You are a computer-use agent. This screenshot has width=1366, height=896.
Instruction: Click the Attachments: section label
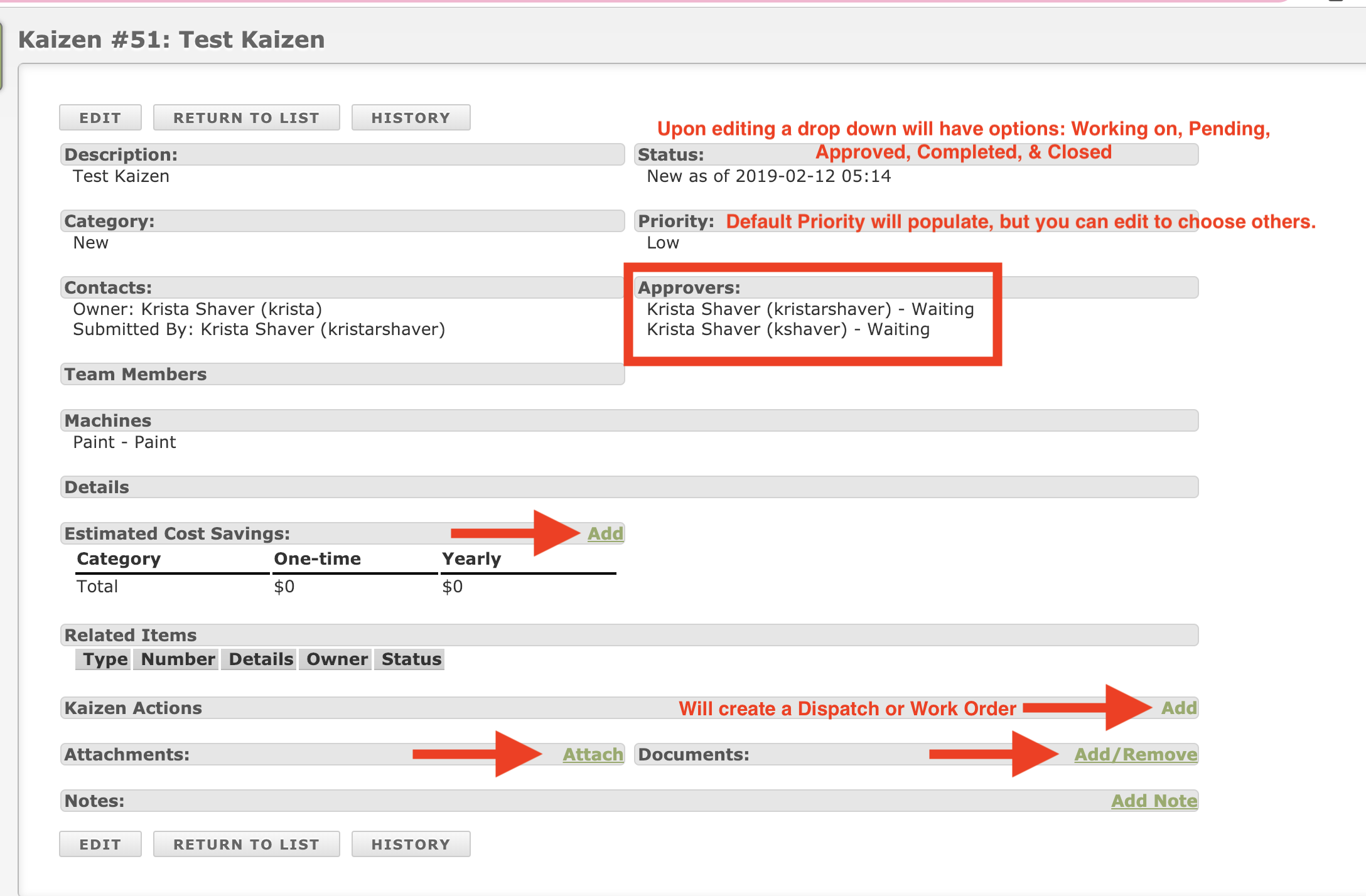pyautogui.click(x=127, y=754)
